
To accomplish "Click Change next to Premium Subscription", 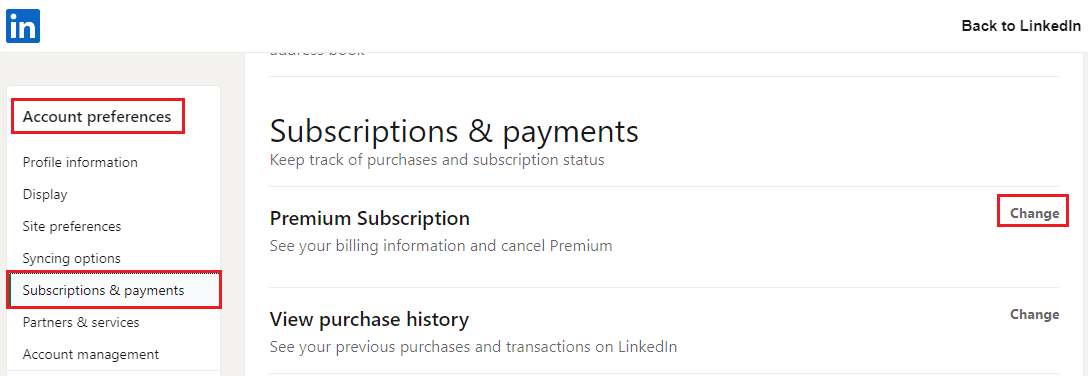I will coord(1035,213).
